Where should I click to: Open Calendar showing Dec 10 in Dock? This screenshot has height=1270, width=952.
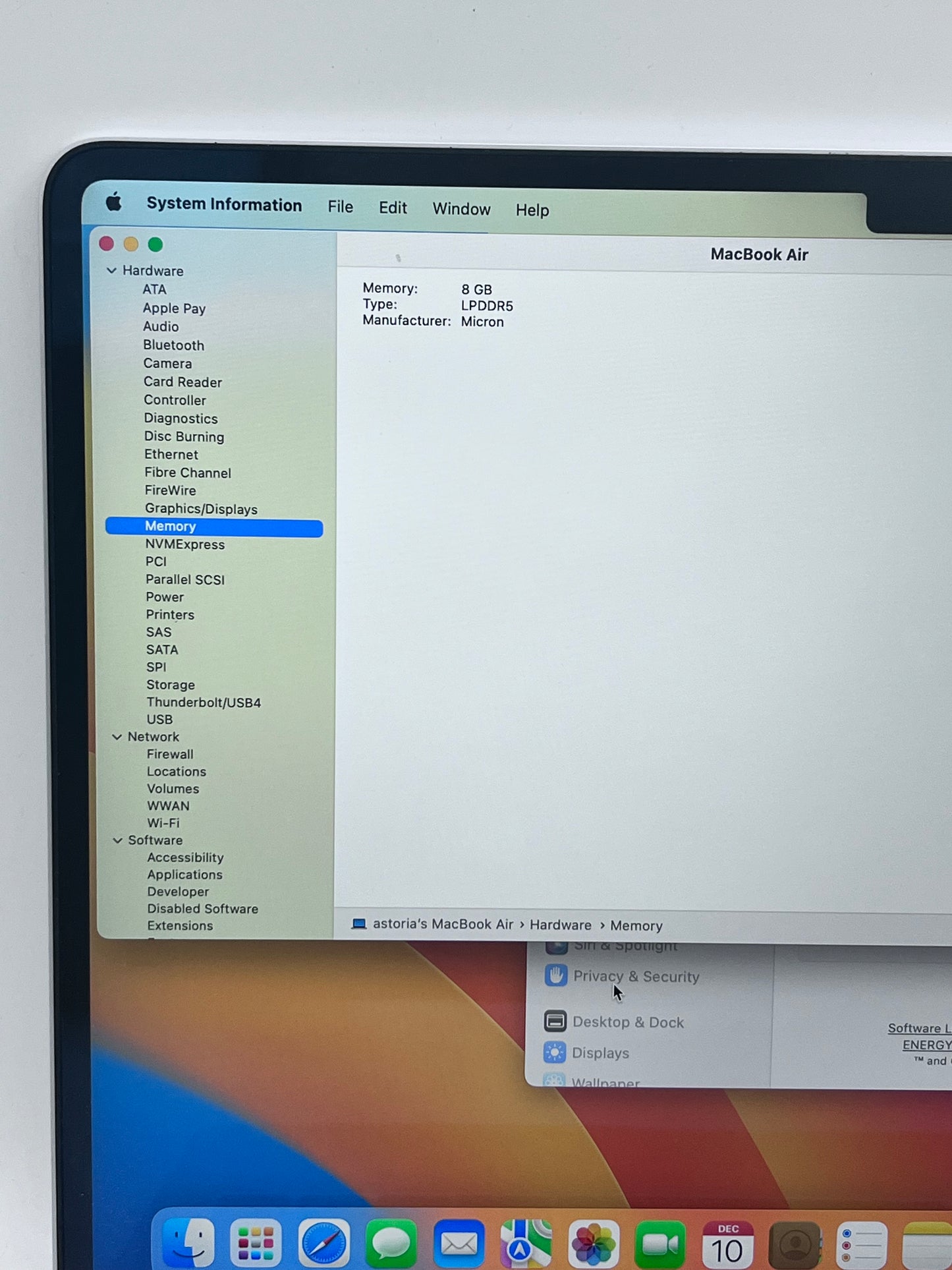pos(728,1244)
